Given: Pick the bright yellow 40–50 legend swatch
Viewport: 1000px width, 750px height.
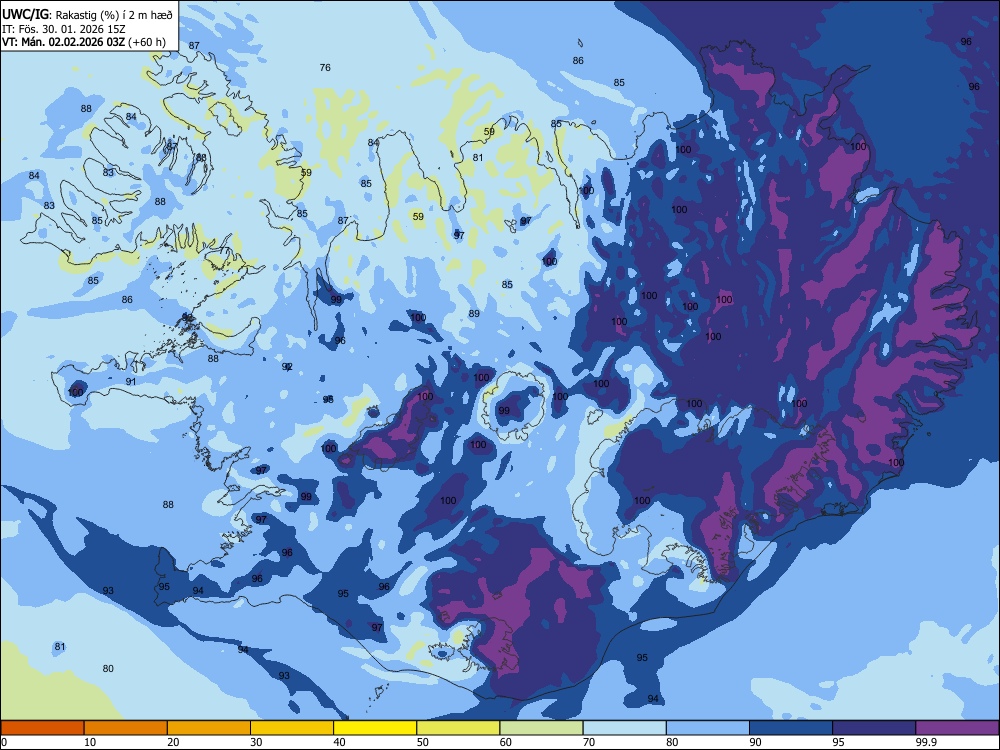Looking at the screenshot, I should [375, 728].
